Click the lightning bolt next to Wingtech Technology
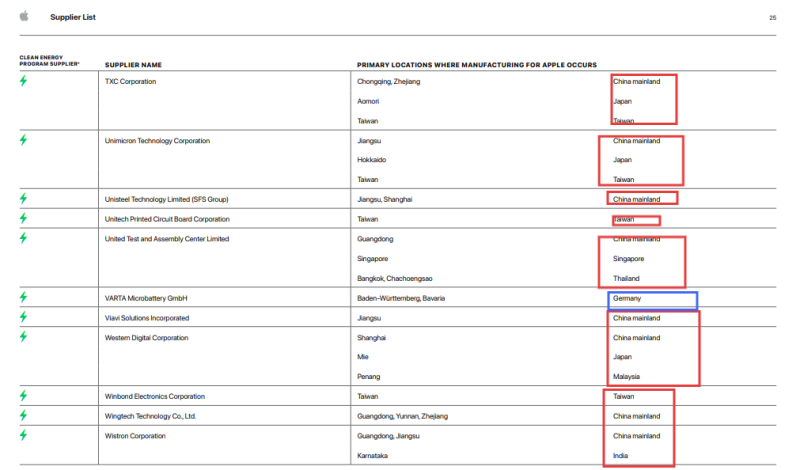800x470 pixels. tap(23, 415)
